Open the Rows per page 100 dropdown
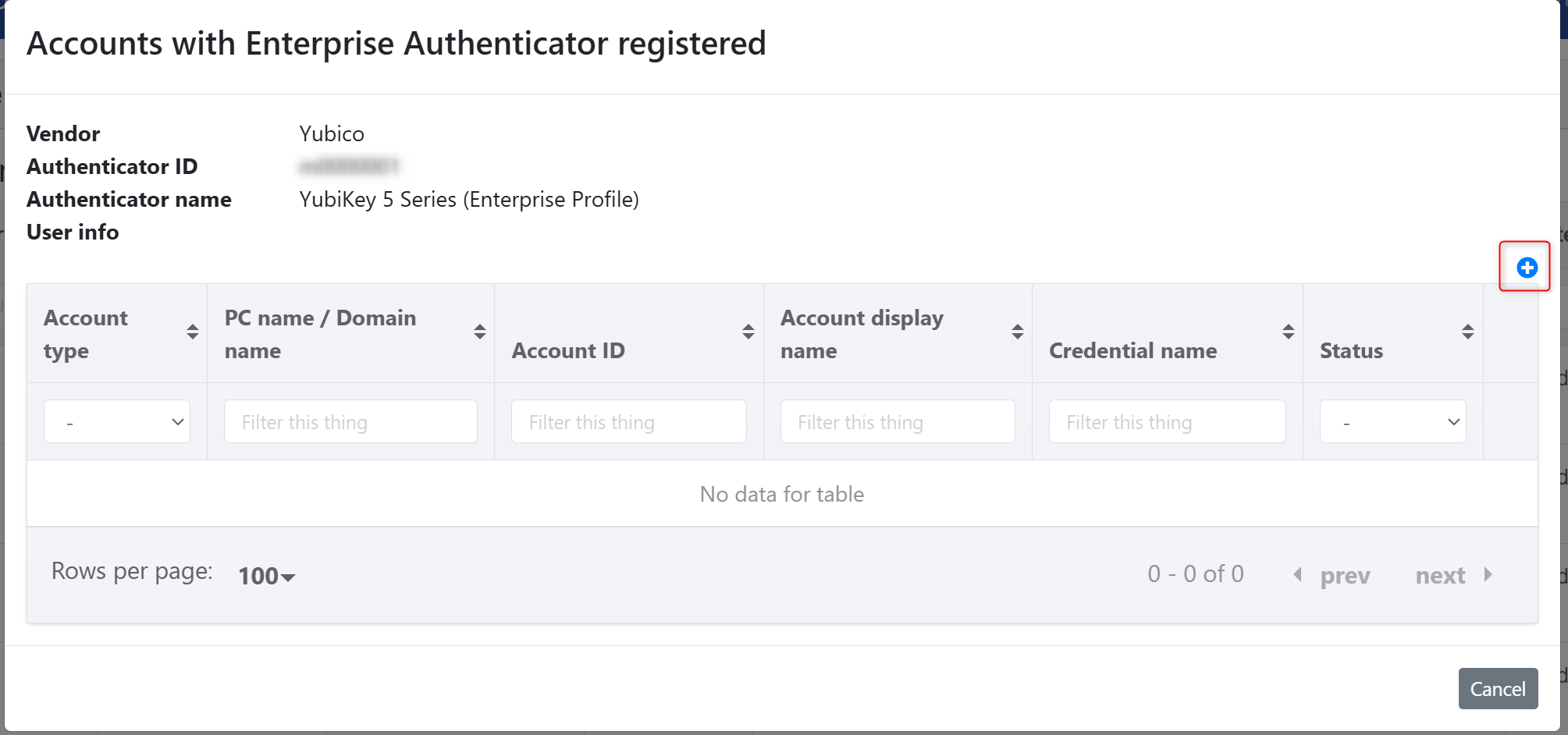 pos(266,576)
